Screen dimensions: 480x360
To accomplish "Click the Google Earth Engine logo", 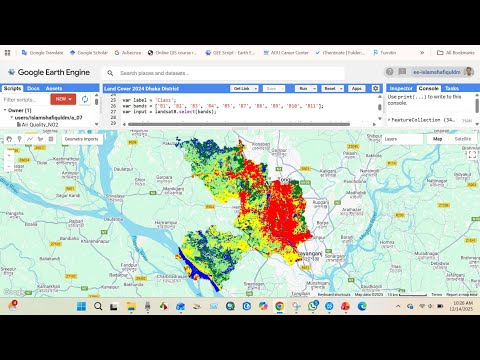I will coord(49,72).
